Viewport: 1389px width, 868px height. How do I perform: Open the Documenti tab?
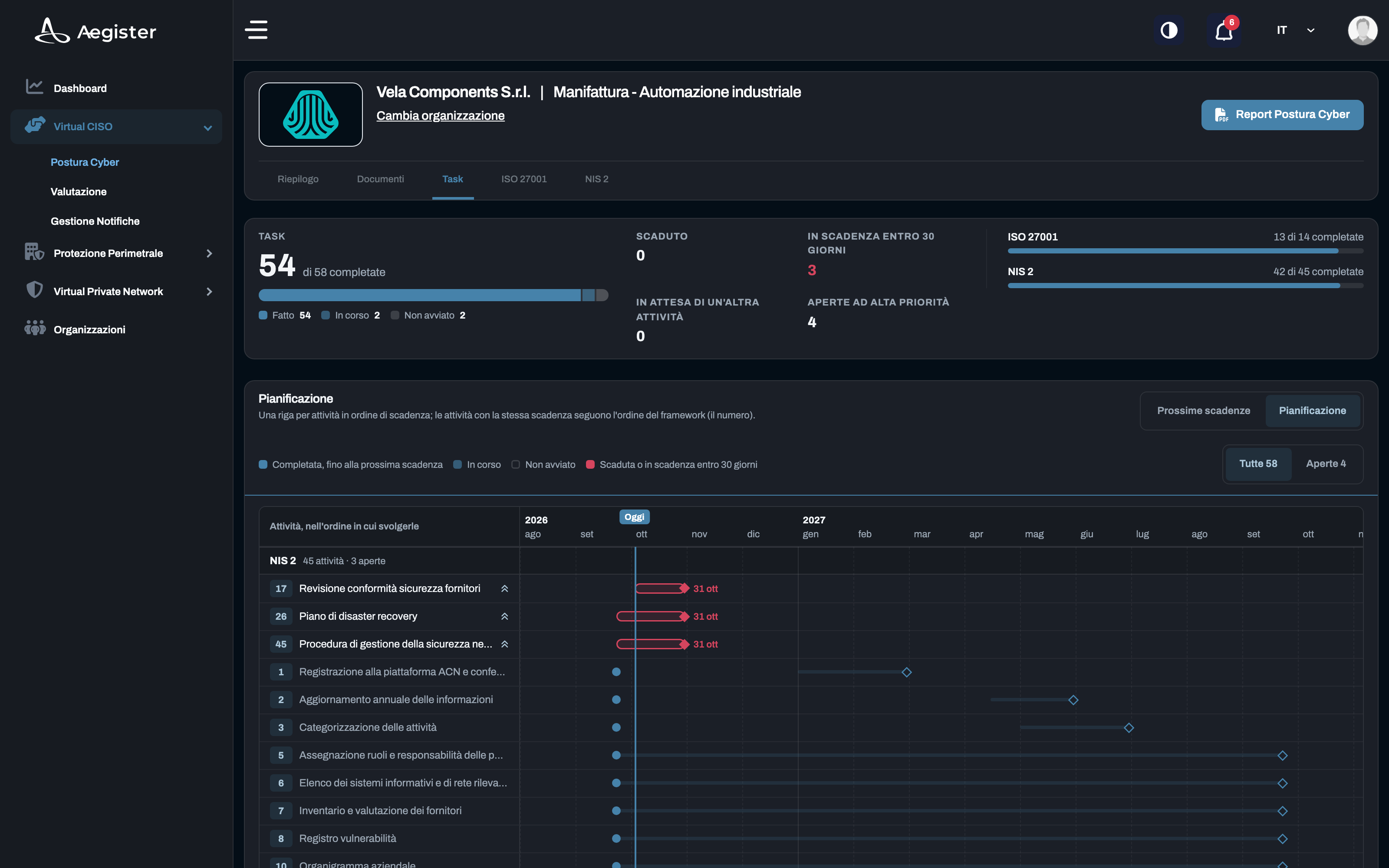pyautogui.click(x=380, y=179)
